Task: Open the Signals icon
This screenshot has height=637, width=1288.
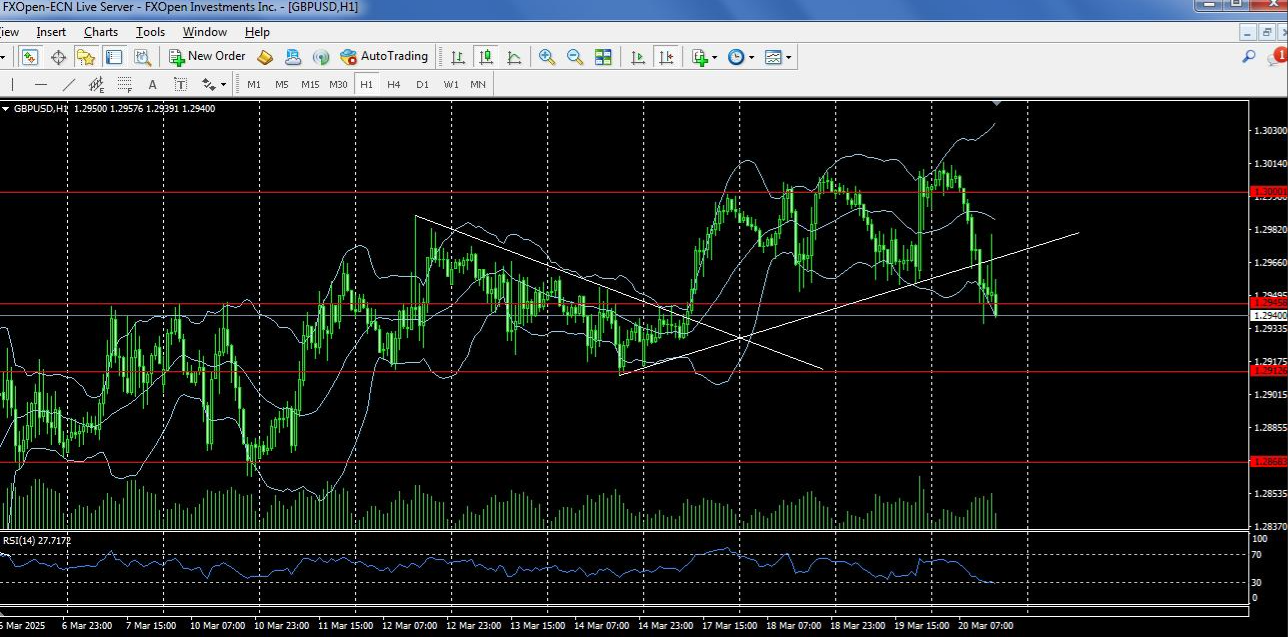Action: (x=321, y=57)
